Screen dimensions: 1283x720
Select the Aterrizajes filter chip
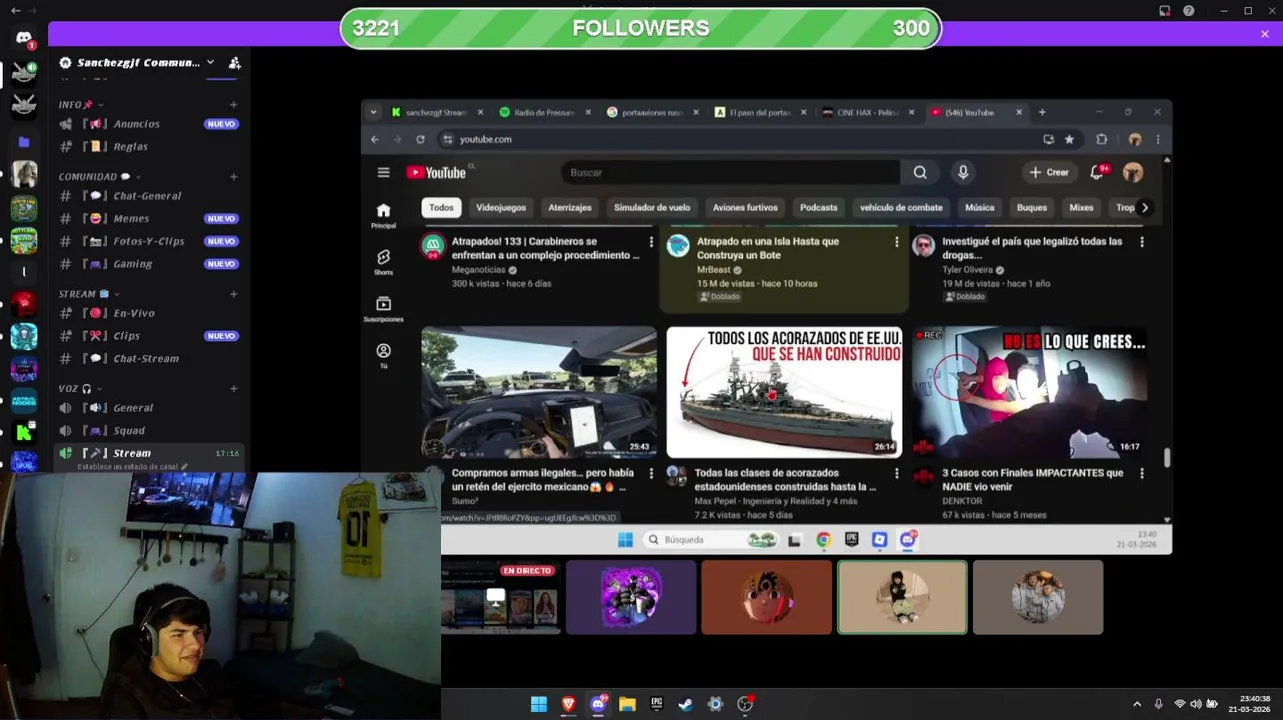pos(570,208)
